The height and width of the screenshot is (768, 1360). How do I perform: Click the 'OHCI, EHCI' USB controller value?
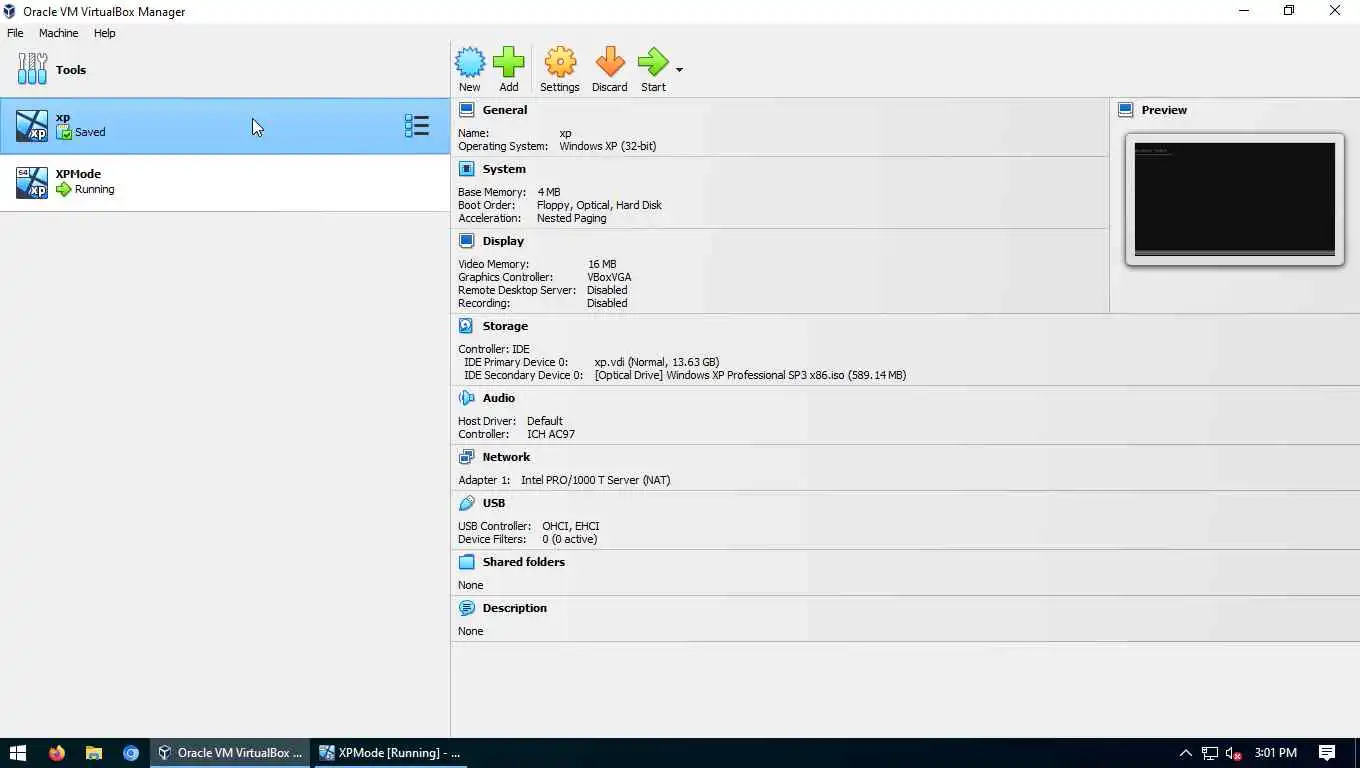click(x=571, y=526)
